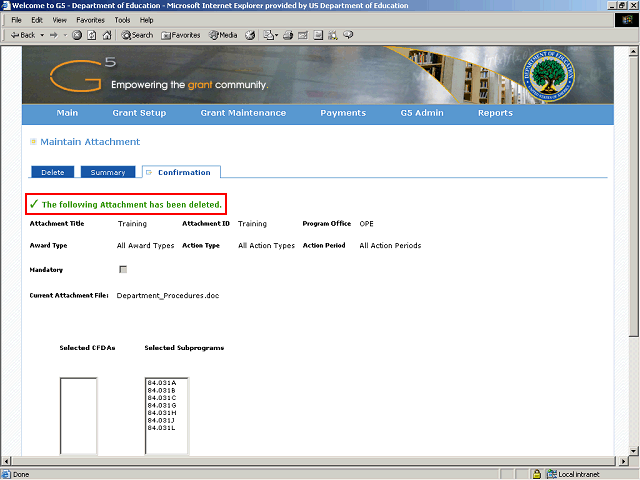This screenshot has height=480, width=640.
Task: Click the vertical scrollbar down arrow
Action: coord(633,451)
